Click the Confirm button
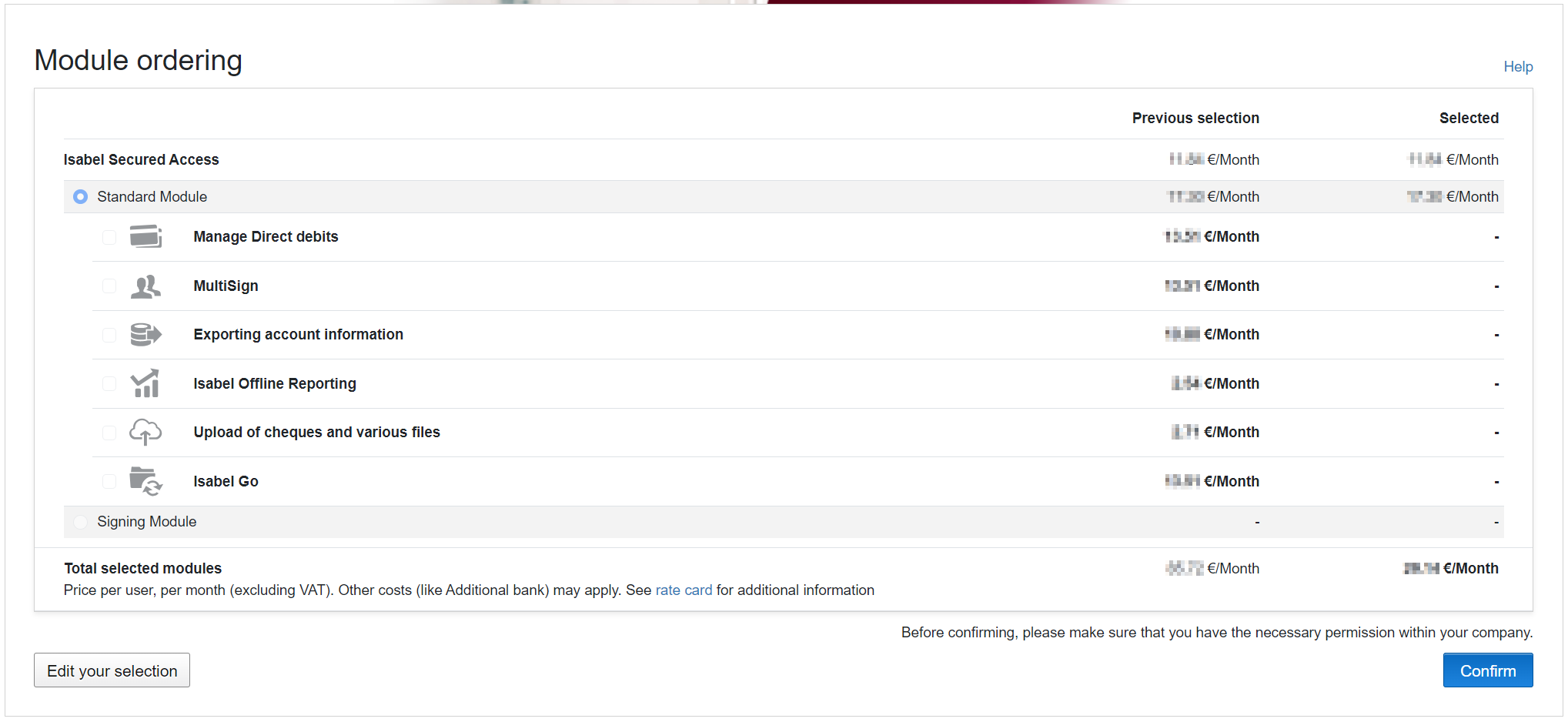This screenshot has width=1568, height=722. (x=1487, y=670)
